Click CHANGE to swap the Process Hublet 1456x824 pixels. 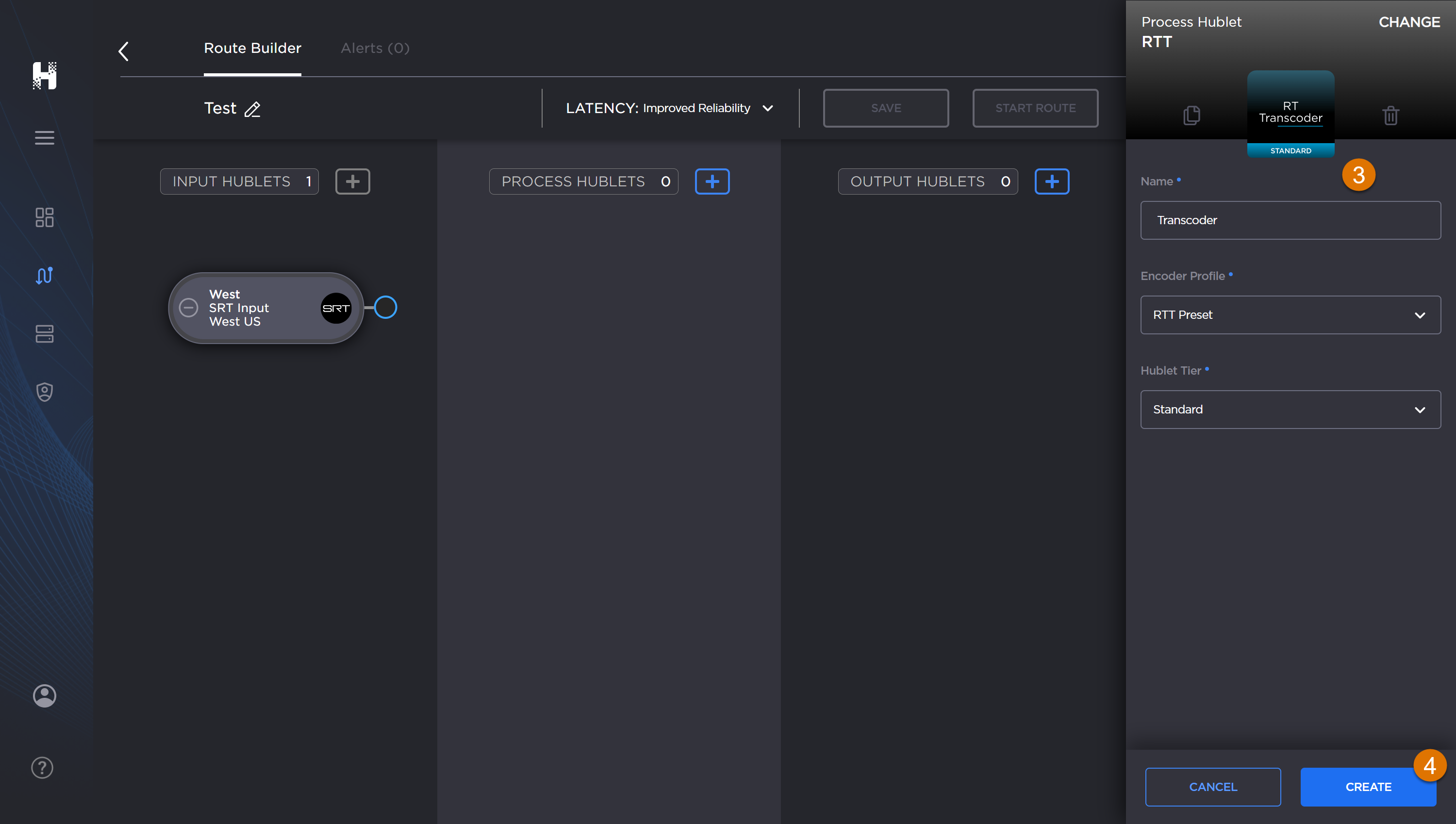pos(1409,22)
